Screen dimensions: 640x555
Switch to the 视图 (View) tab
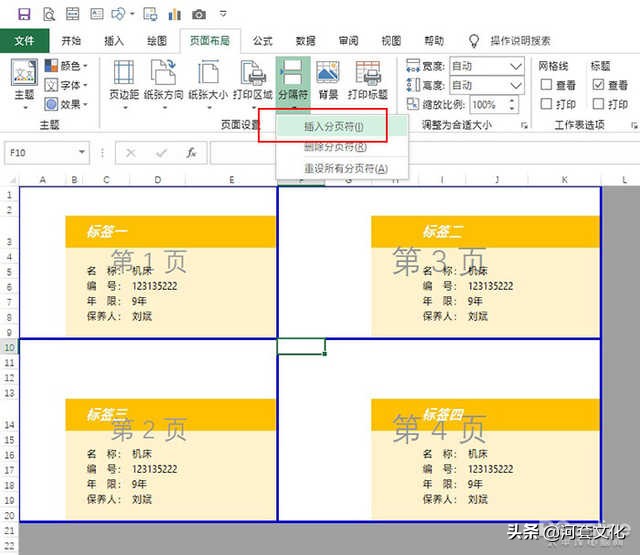click(391, 41)
